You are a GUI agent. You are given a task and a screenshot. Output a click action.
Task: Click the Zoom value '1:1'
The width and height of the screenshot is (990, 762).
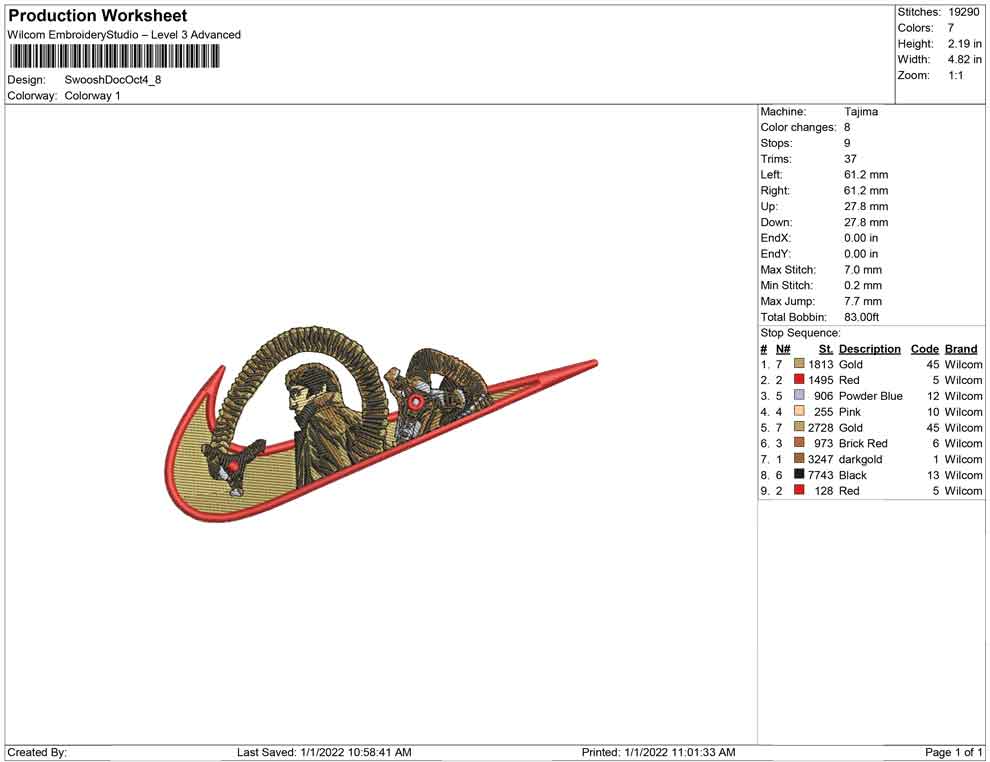[955, 75]
